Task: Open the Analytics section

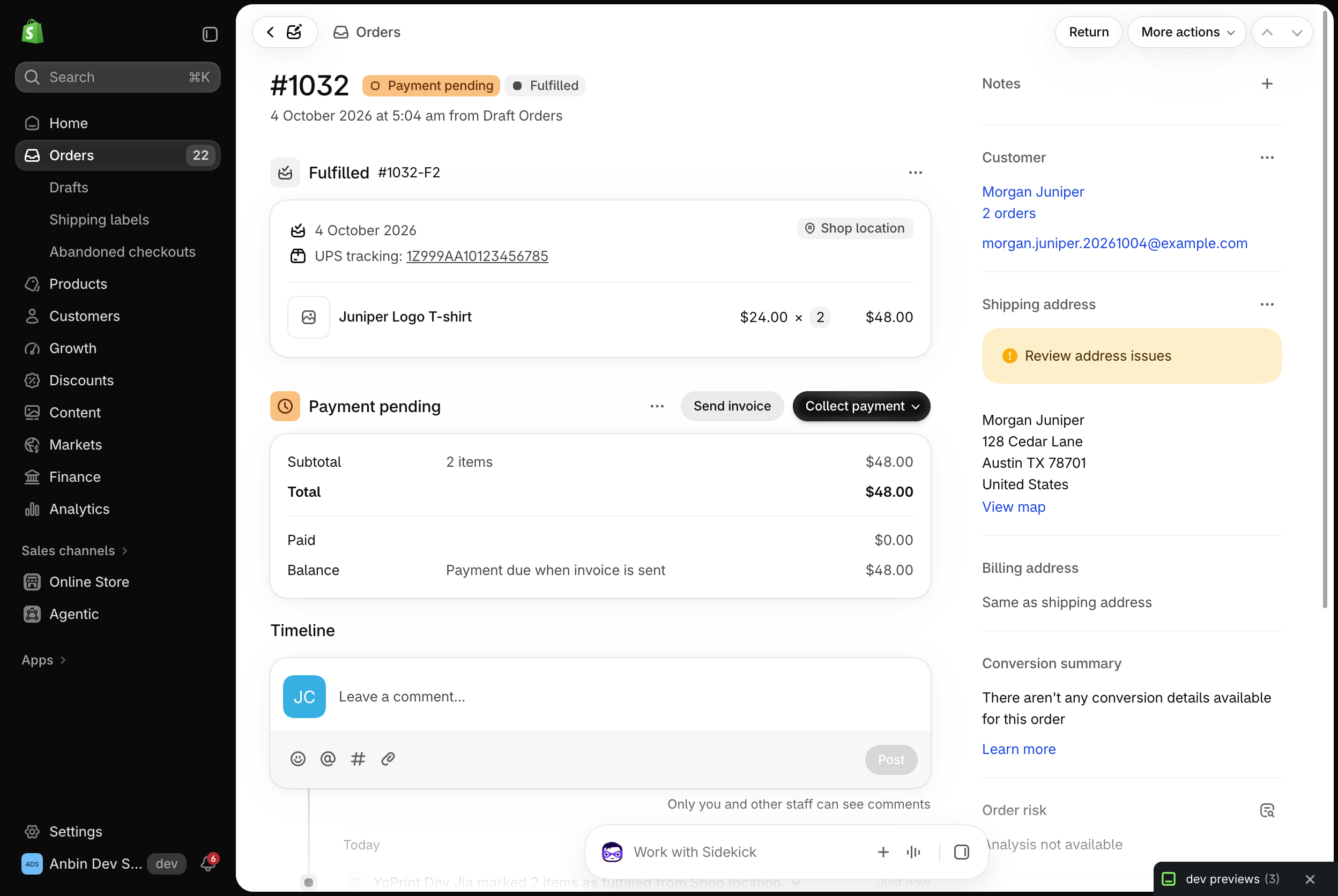Action: tap(118, 509)
